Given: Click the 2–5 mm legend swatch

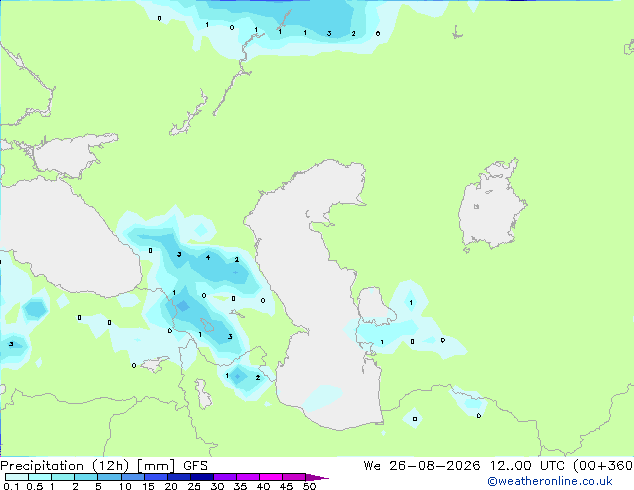Looking at the screenshot, I should 86,477.
